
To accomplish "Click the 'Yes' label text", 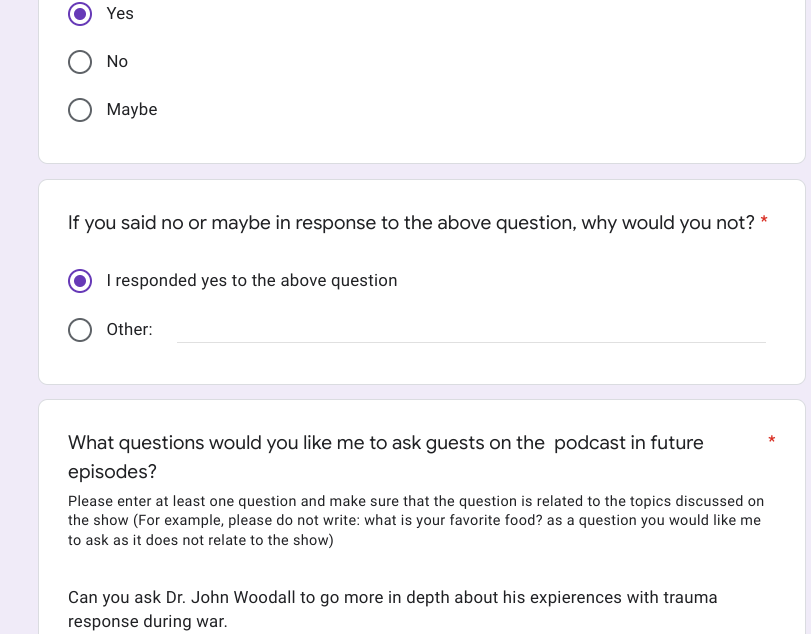I will pos(120,14).
